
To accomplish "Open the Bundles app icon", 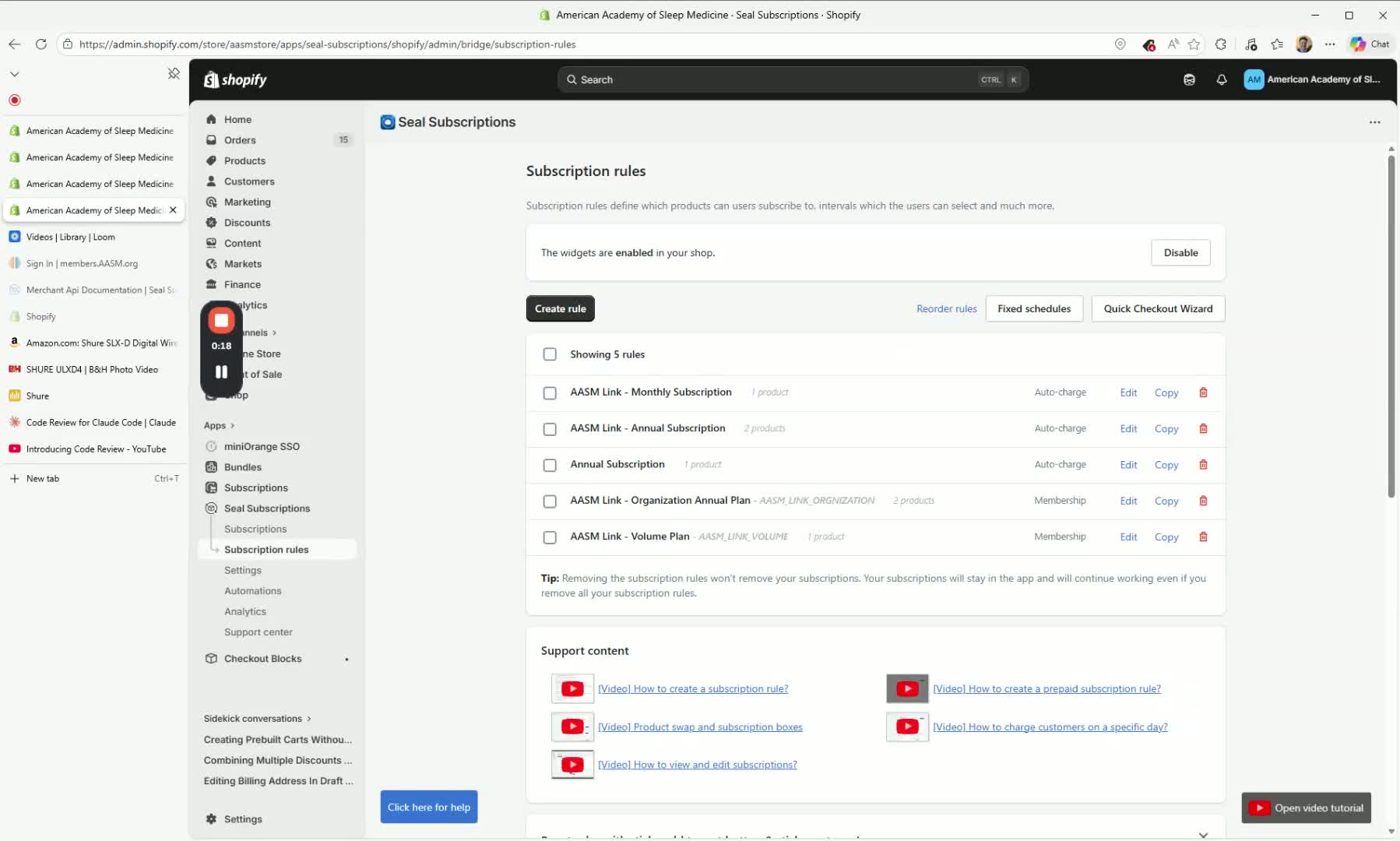I will click(x=211, y=467).
